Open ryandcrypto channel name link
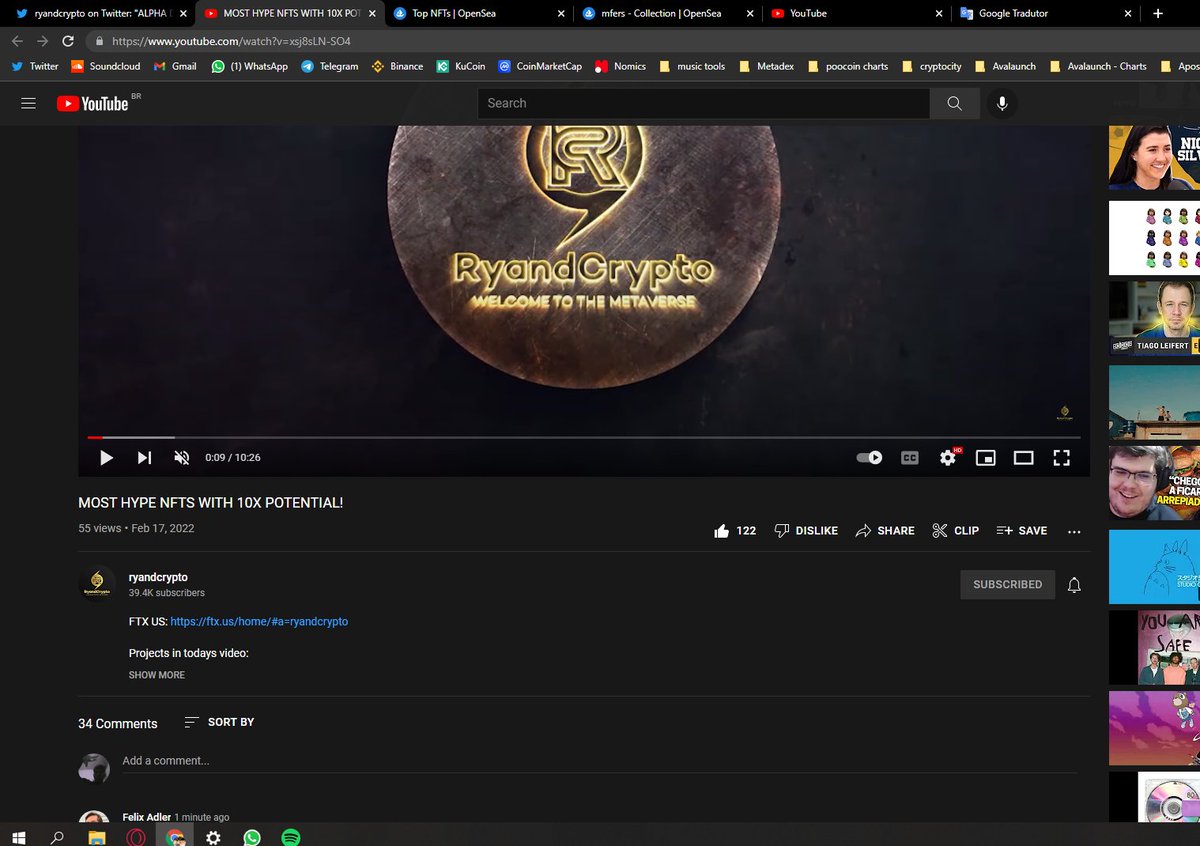The height and width of the screenshot is (846, 1200). [158, 577]
